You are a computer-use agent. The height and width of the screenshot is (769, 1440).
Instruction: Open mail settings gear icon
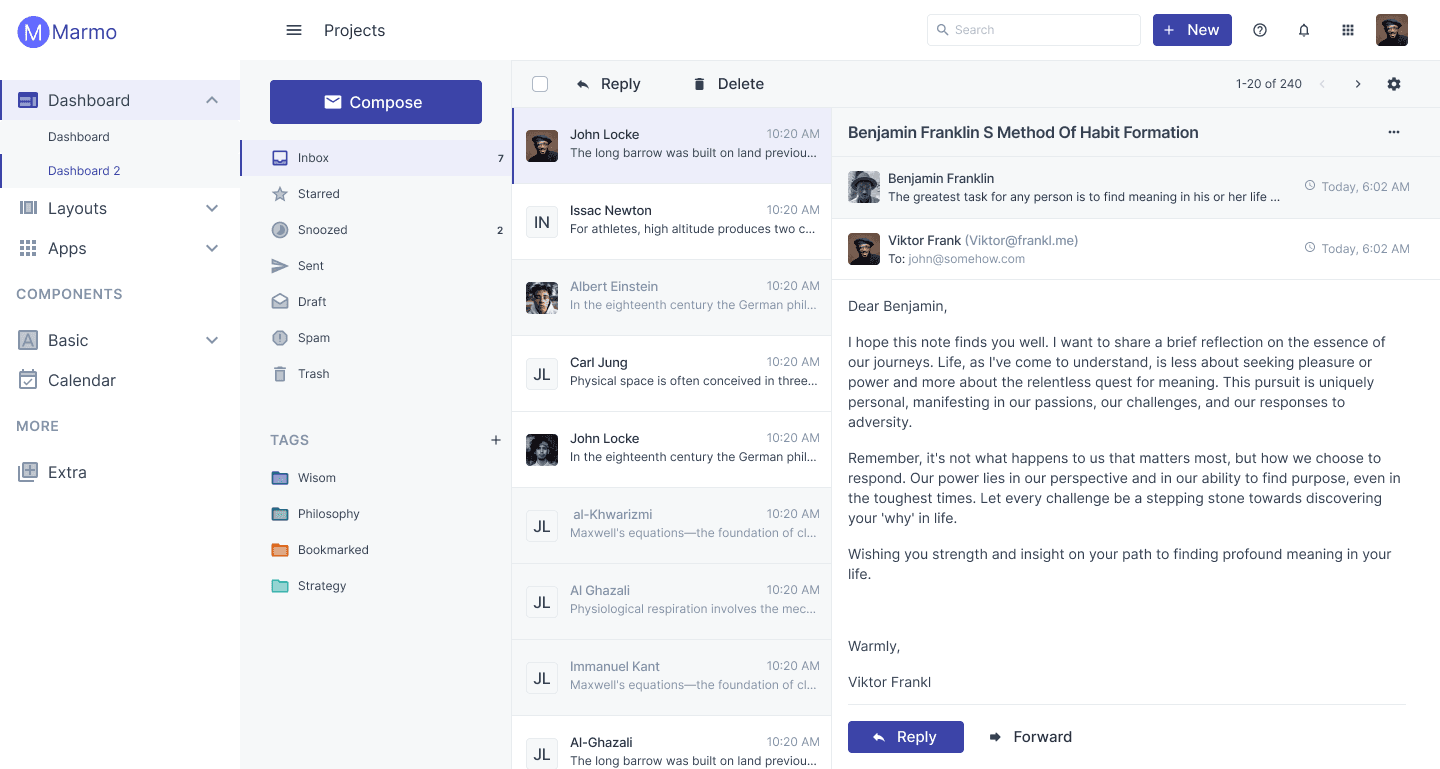click(x=1394, y=84)
